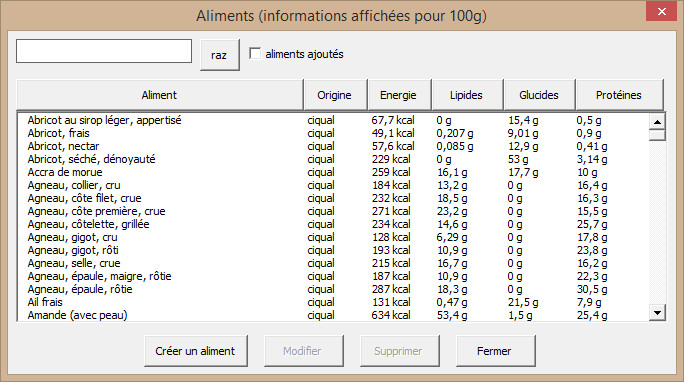Sort by the Aliment column header
Screen dimensions: 684x382
[160, 95]
